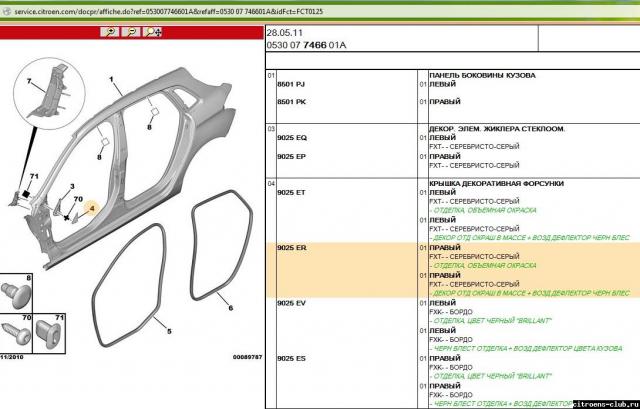Select part number 8501 PK

coord(291,103)
